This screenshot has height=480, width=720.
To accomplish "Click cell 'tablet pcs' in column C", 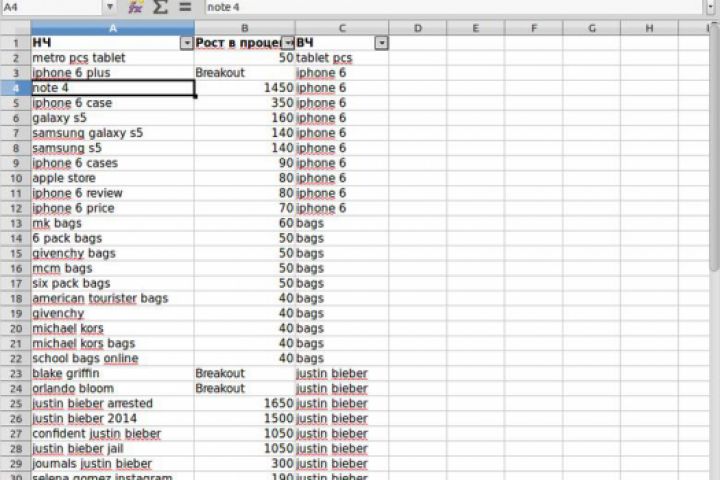I will tap(342, 58).
